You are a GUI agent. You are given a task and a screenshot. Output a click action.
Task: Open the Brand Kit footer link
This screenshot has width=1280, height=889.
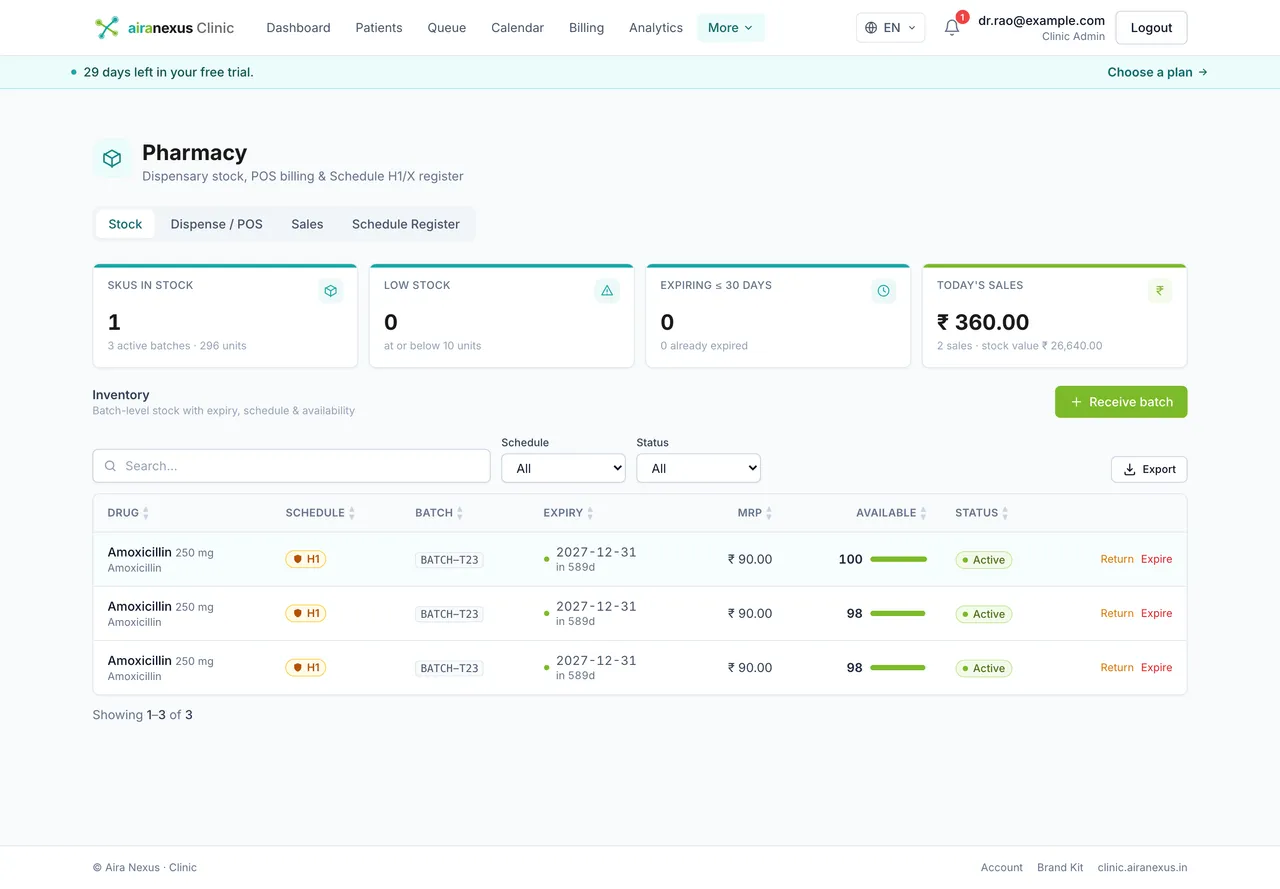coord(1060,867)
